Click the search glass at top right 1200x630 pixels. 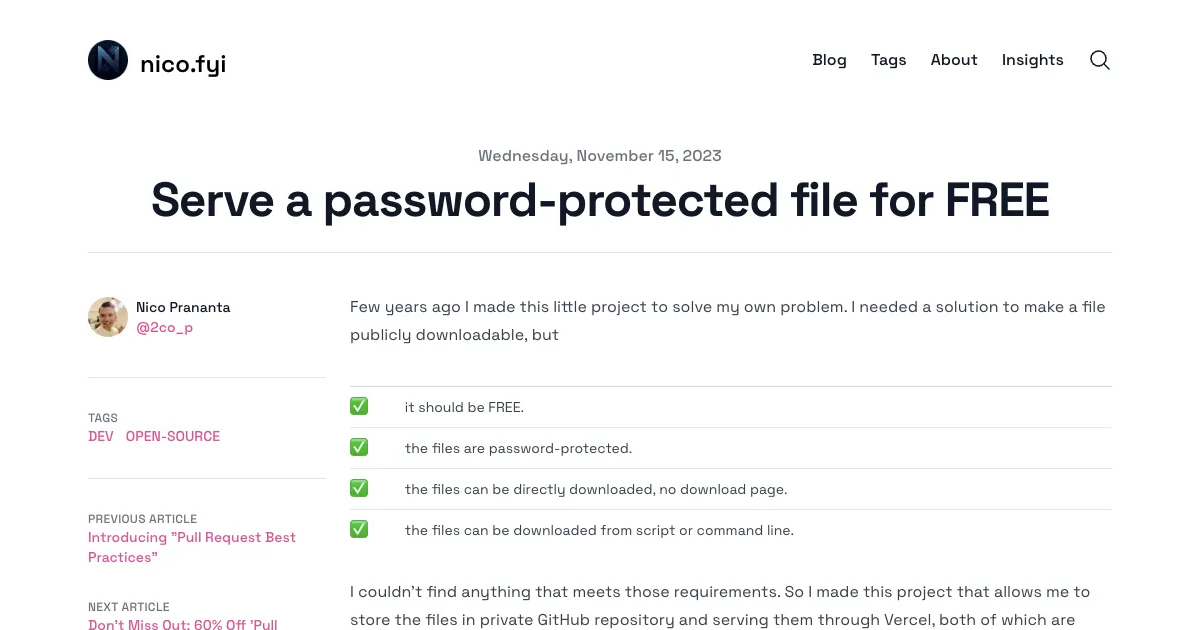tap(1099, 60)
